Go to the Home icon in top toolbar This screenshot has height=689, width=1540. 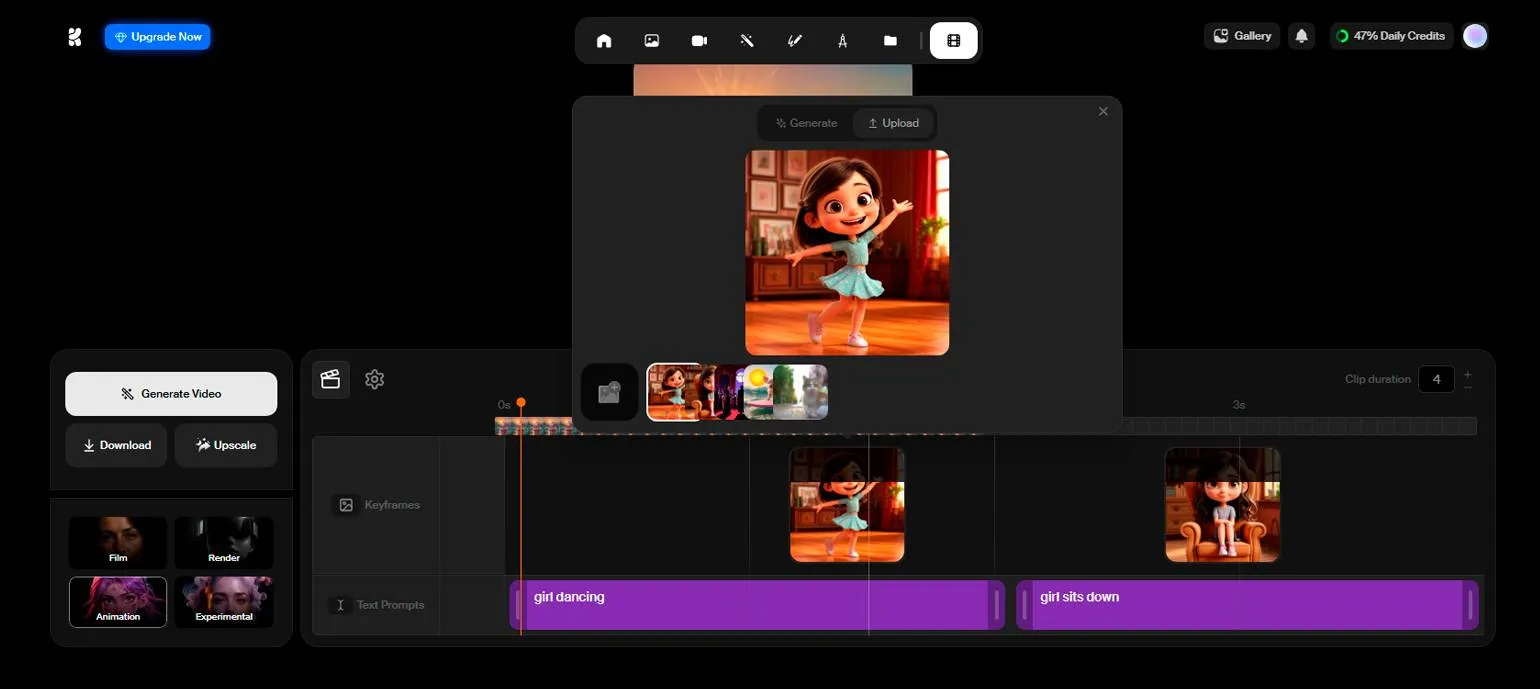click(604, 41)
